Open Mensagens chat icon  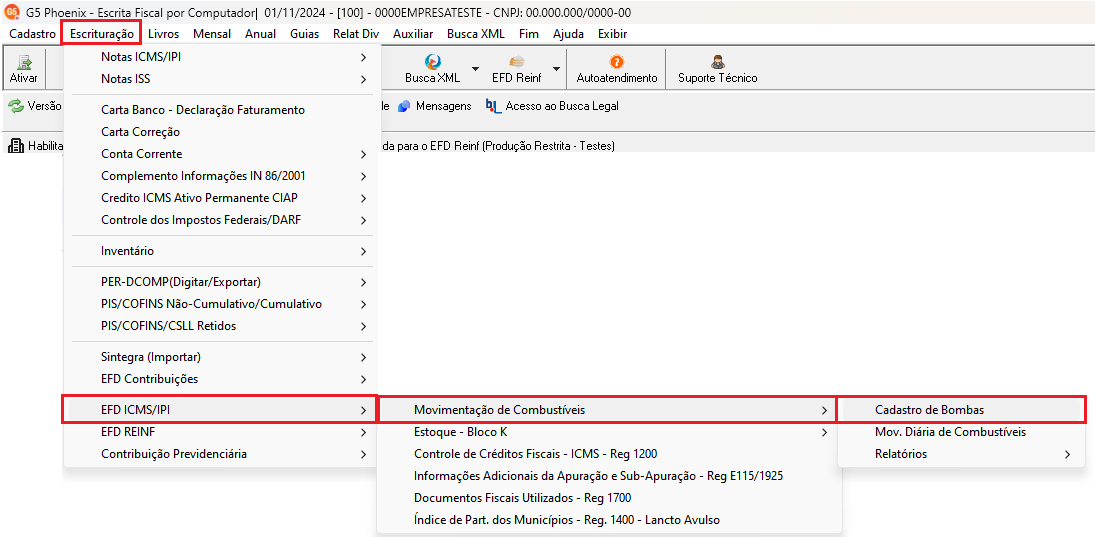pos(404,106)
